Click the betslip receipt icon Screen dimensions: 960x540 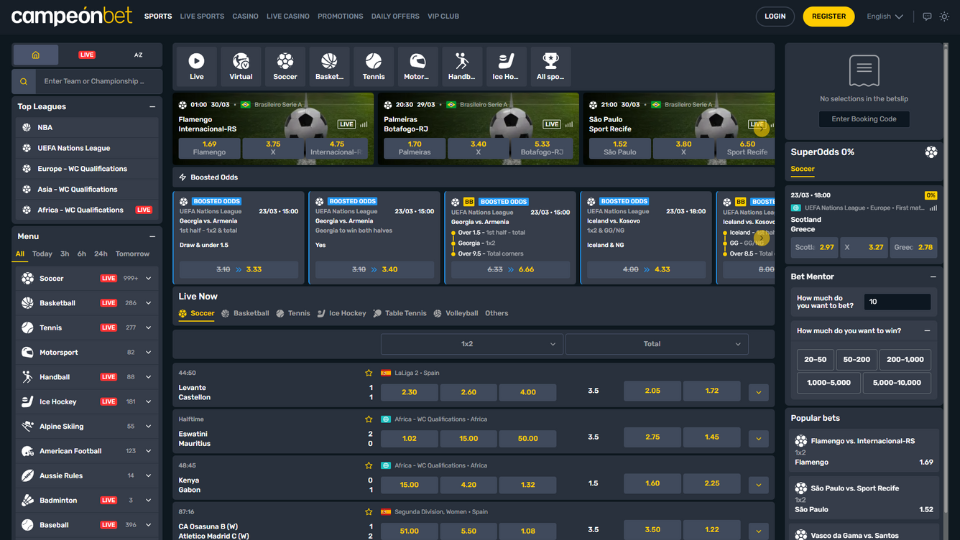coord(864,70)
